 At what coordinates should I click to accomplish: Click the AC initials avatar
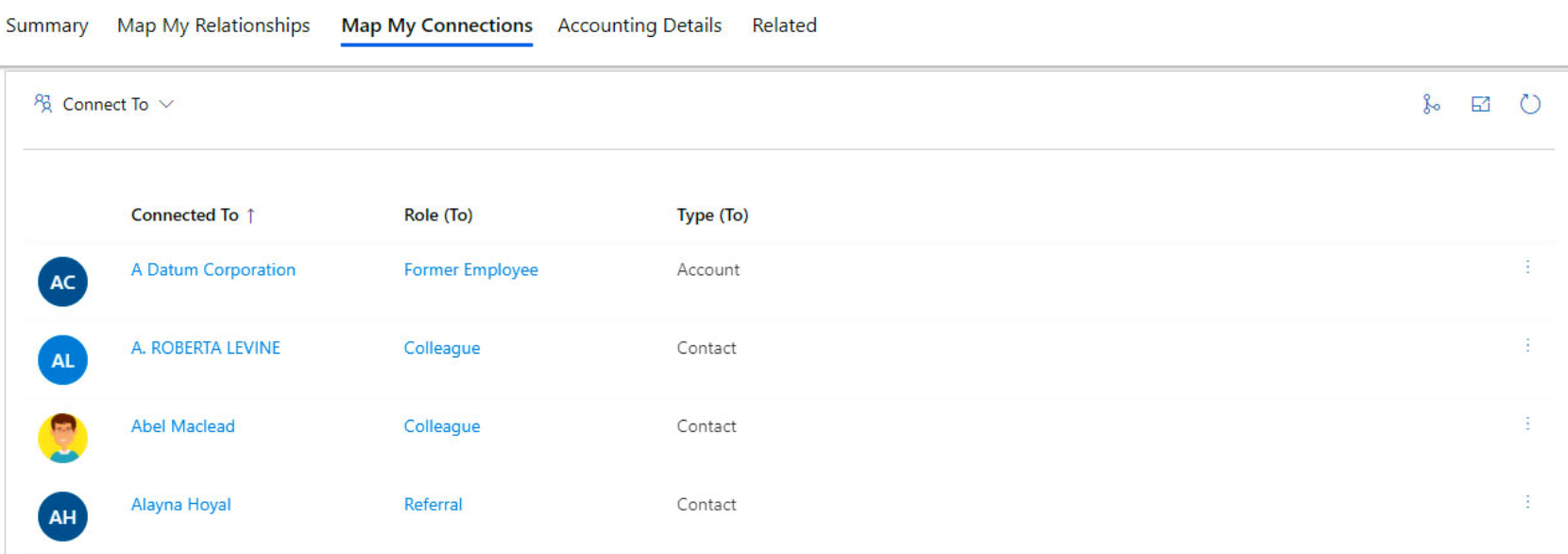[x=62, y=282]
